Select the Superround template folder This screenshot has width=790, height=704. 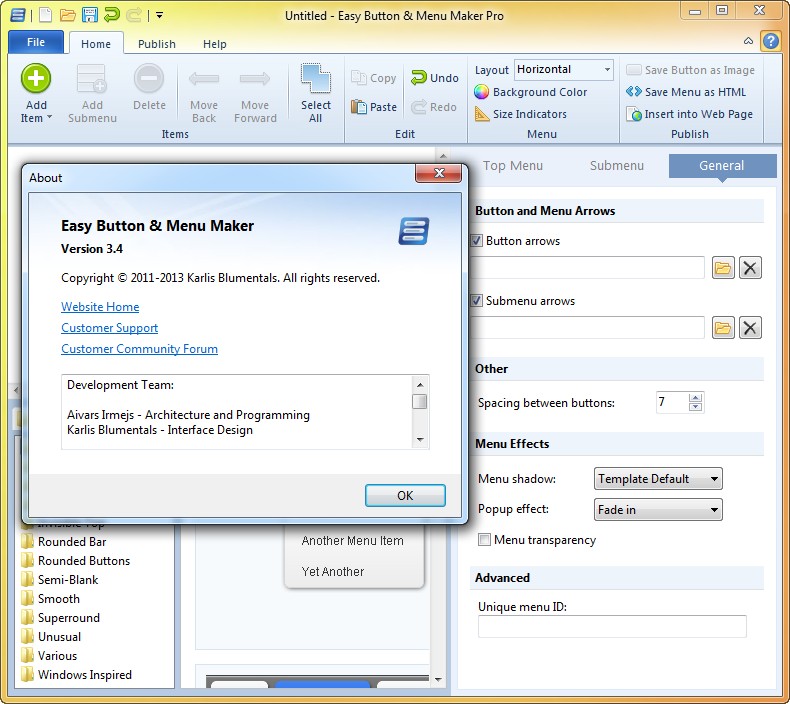61,618
